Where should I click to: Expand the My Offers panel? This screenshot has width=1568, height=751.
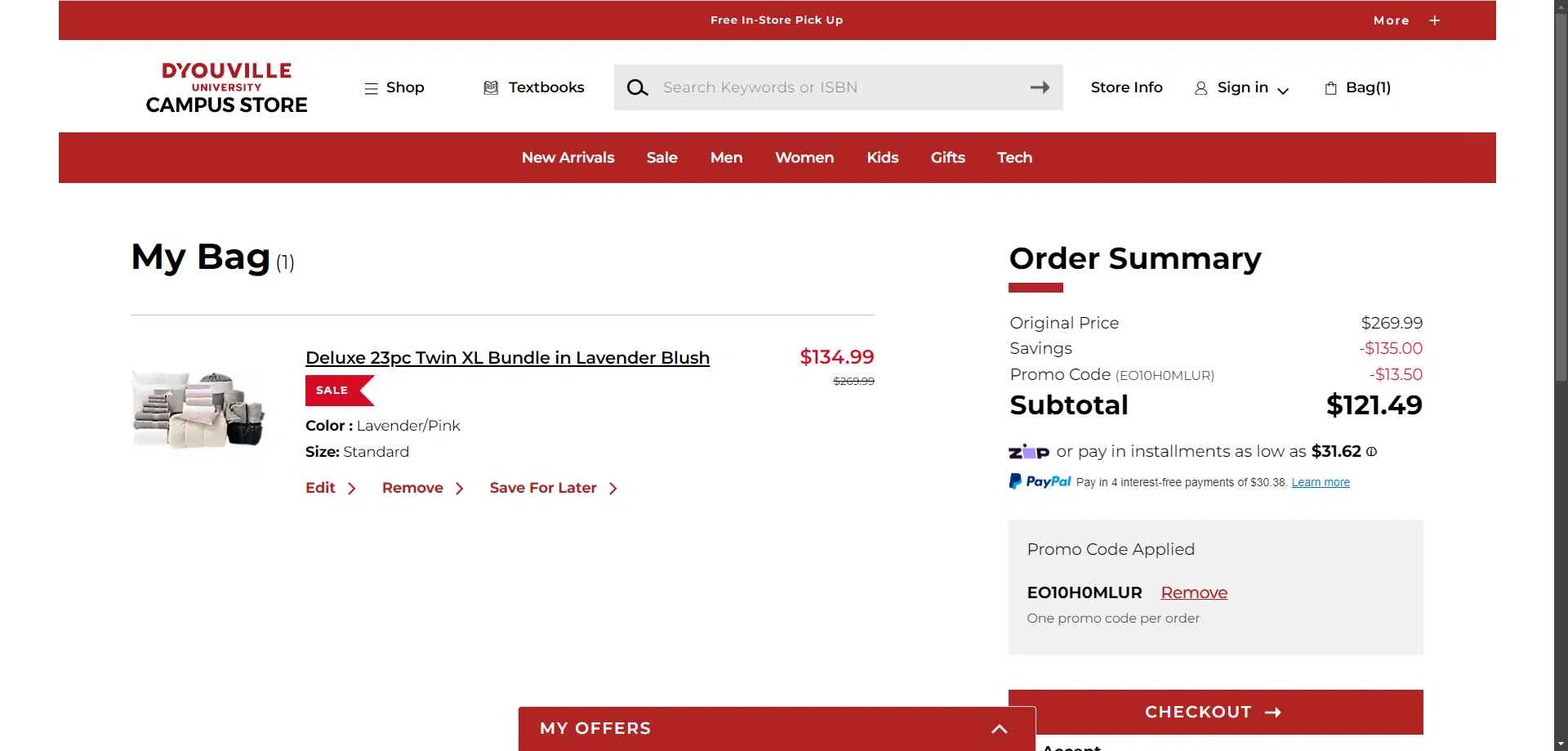[x=777, y=728]
